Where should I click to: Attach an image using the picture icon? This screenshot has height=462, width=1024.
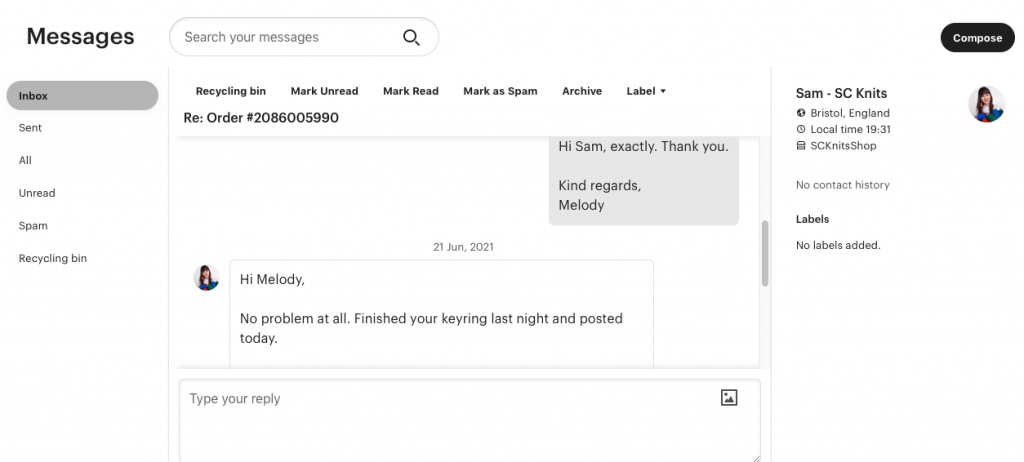729,398
